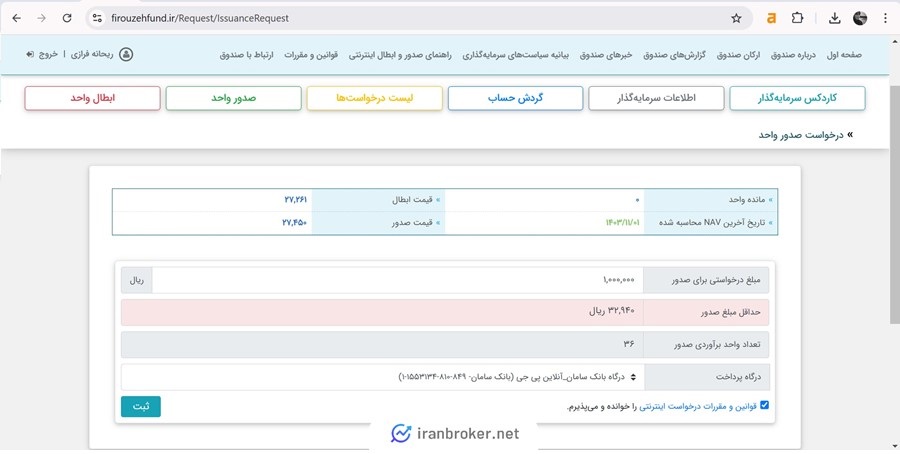Click user name ریحانه فرازی
The width and height of the screenshot is (900, 454).
[x=92, y=55]
